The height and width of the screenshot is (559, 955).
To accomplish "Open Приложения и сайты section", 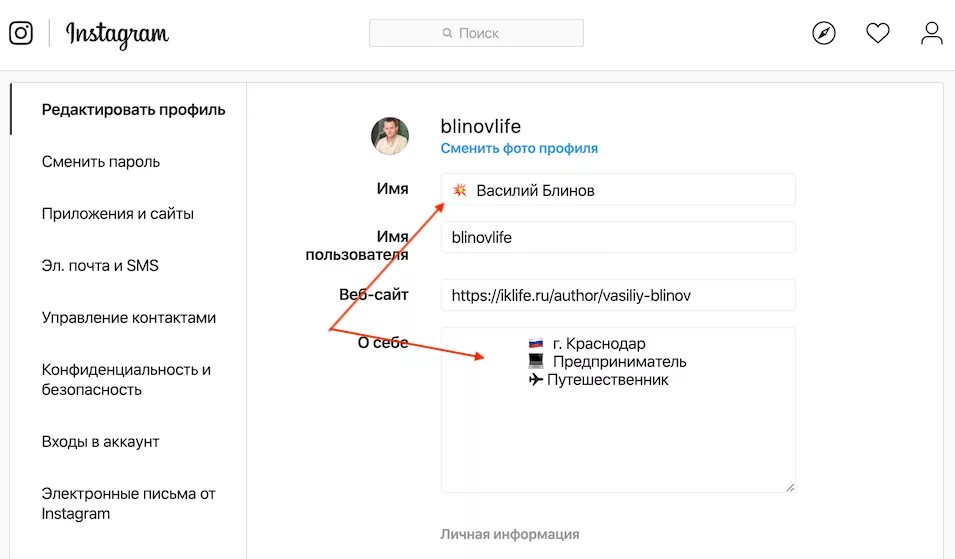I will pyautogui.click(x=118, y=214).
